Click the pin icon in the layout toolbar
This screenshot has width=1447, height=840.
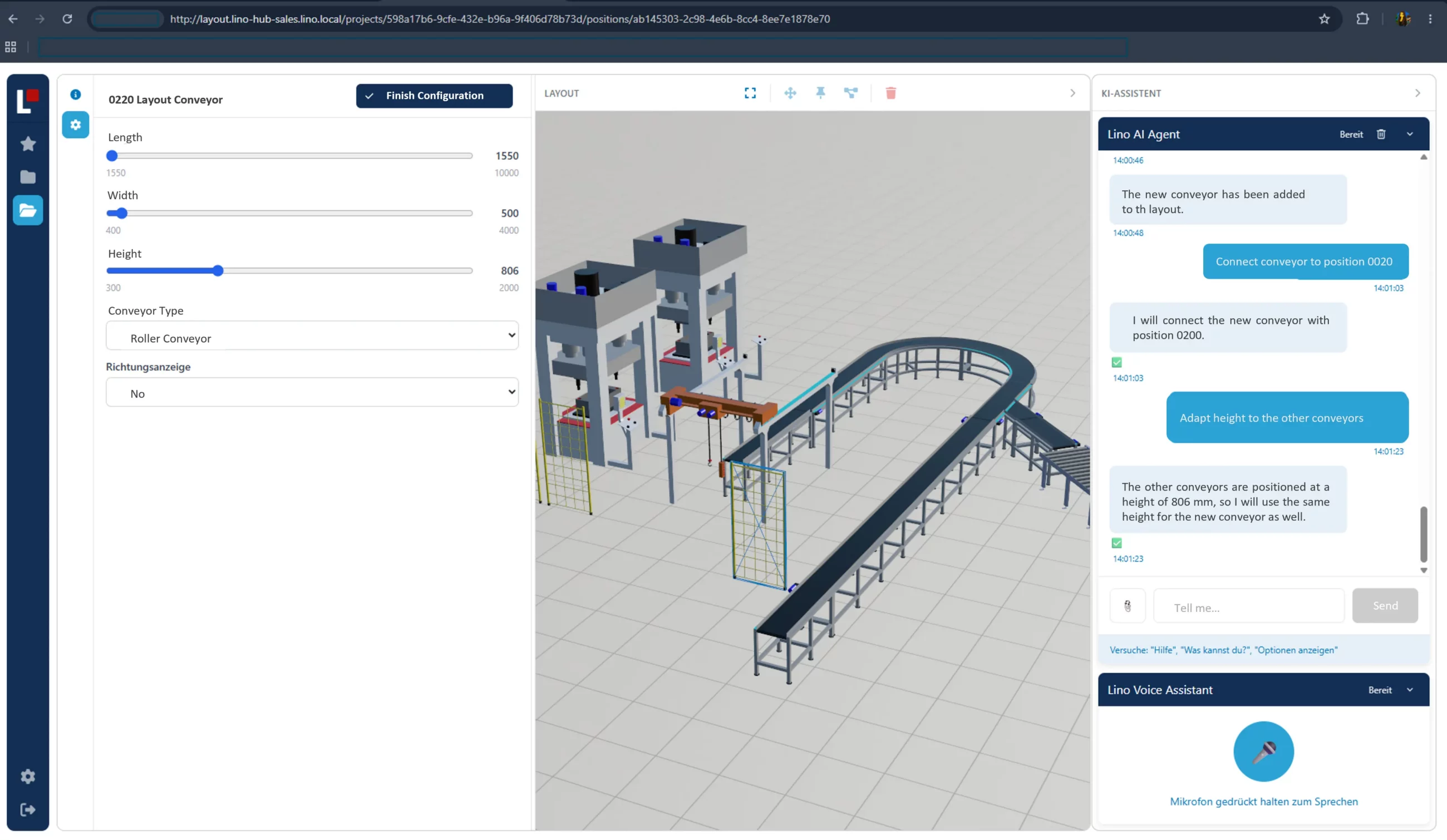point(820,93)
